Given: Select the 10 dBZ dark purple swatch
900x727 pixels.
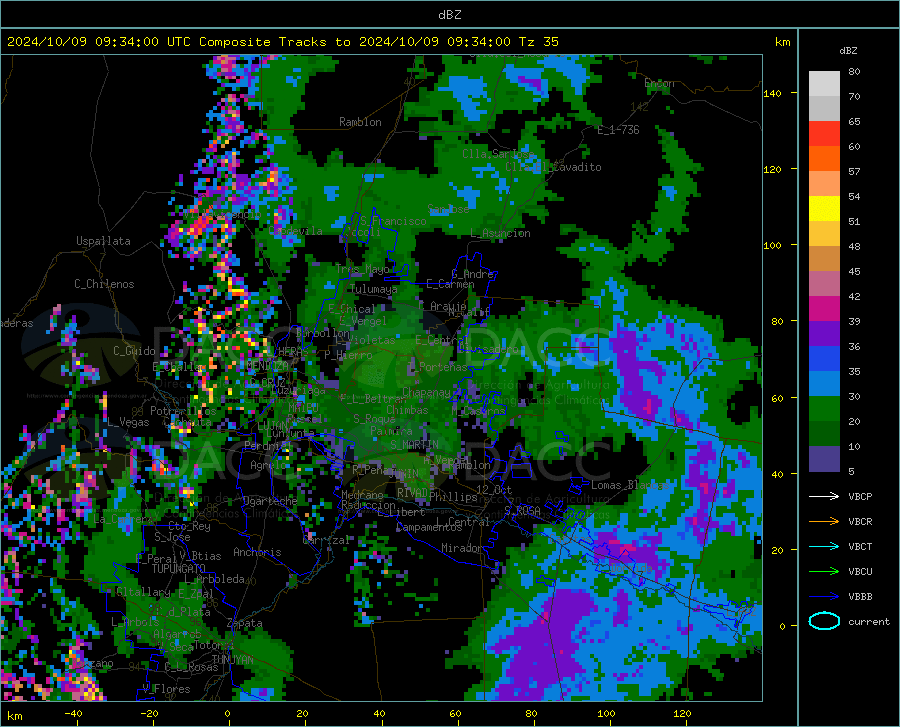Looking at the screenshot, I should (x=824, y=459).
